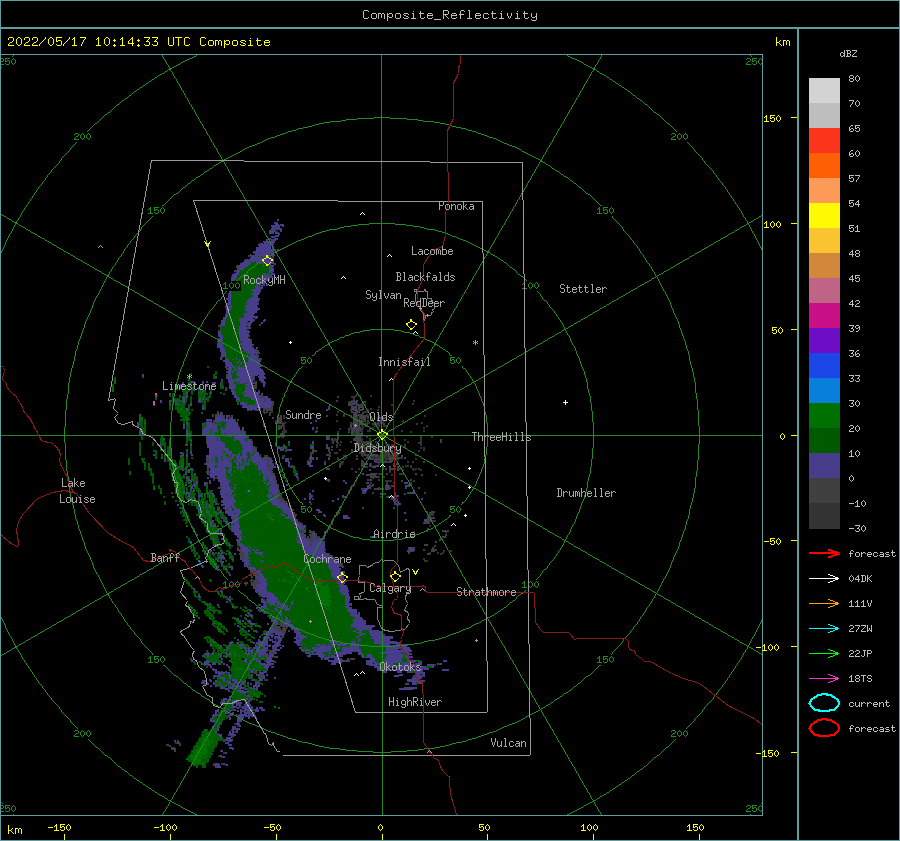Click the magenta 18TS arrow icon

coord(824,679)
